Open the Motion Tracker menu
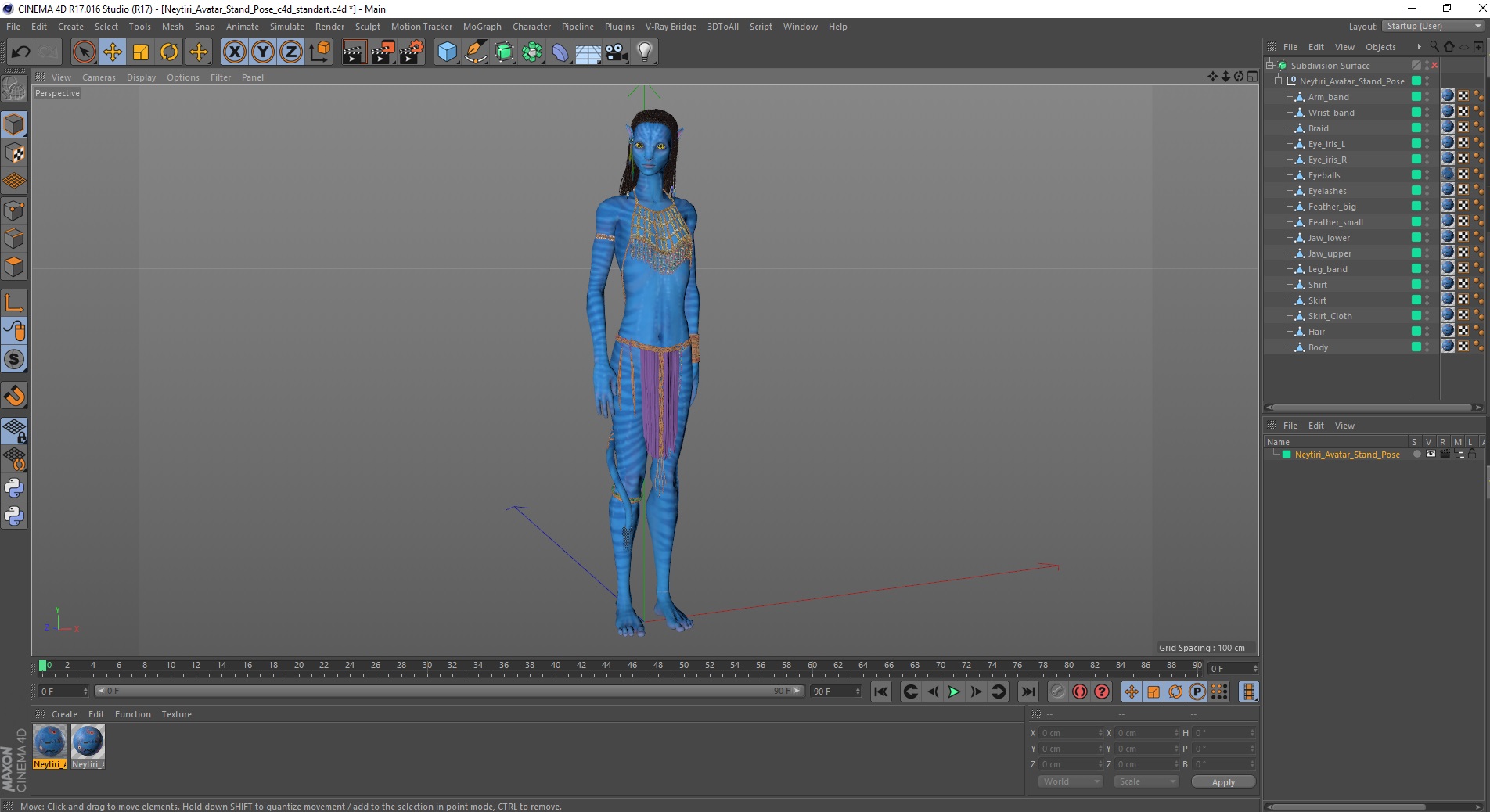The width and height of the screenshot is (1490, 812). [421, 27]
